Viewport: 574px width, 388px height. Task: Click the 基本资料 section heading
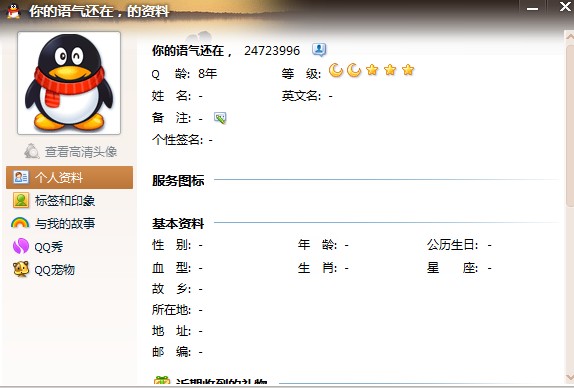pos(178,223)
